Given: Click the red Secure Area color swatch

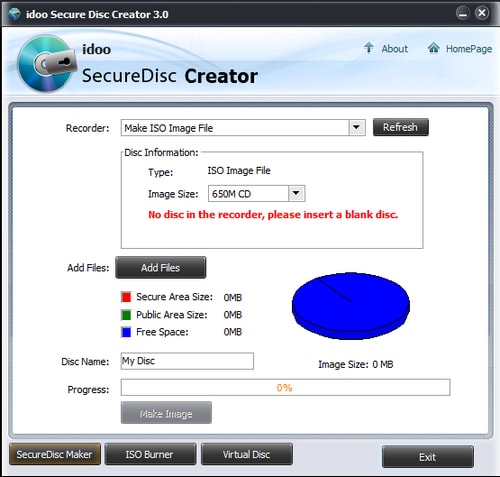Looking at the screenshot, I should (x=126, y=297).
